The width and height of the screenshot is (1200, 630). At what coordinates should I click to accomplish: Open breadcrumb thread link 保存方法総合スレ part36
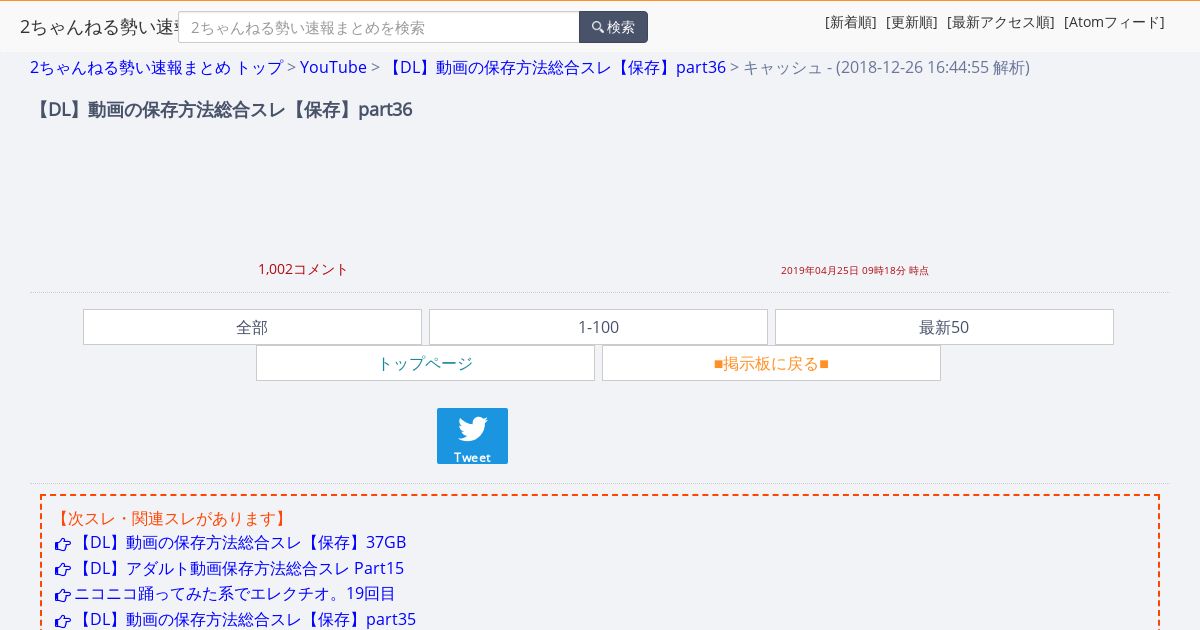click(555, 67)
